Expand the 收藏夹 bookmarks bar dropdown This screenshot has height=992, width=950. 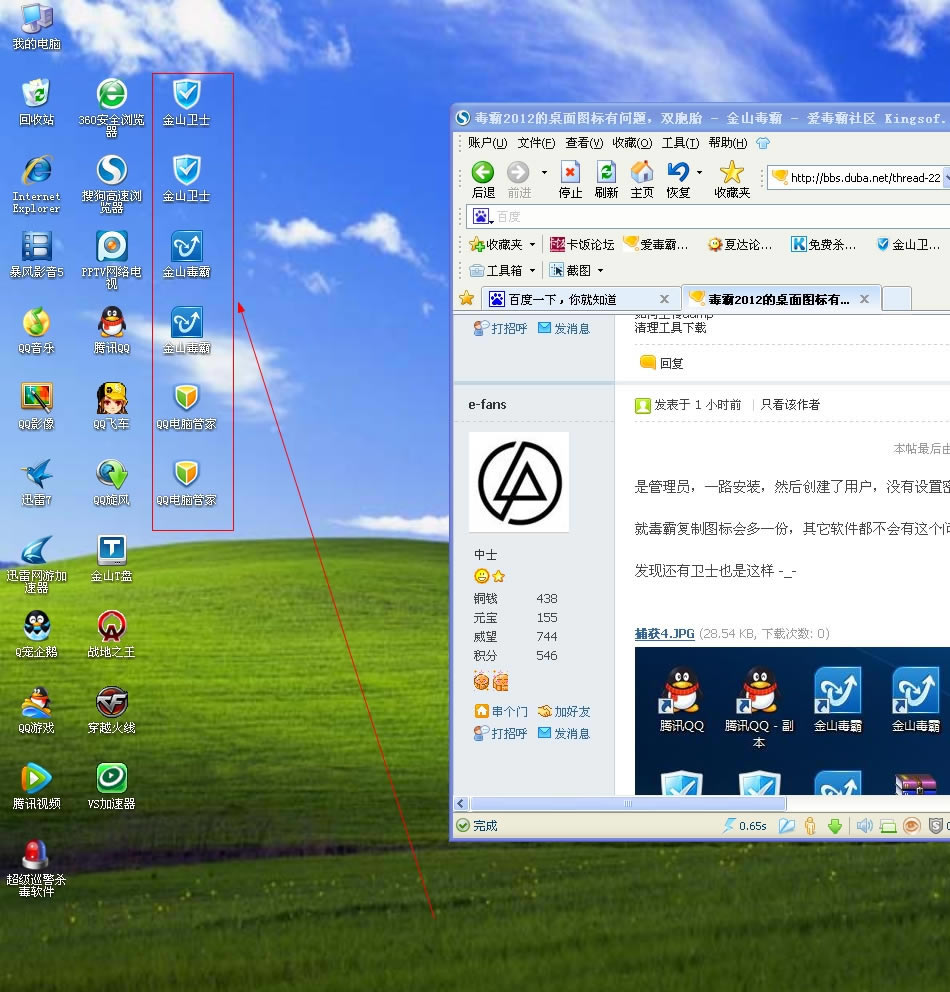[x=532, y=244]
